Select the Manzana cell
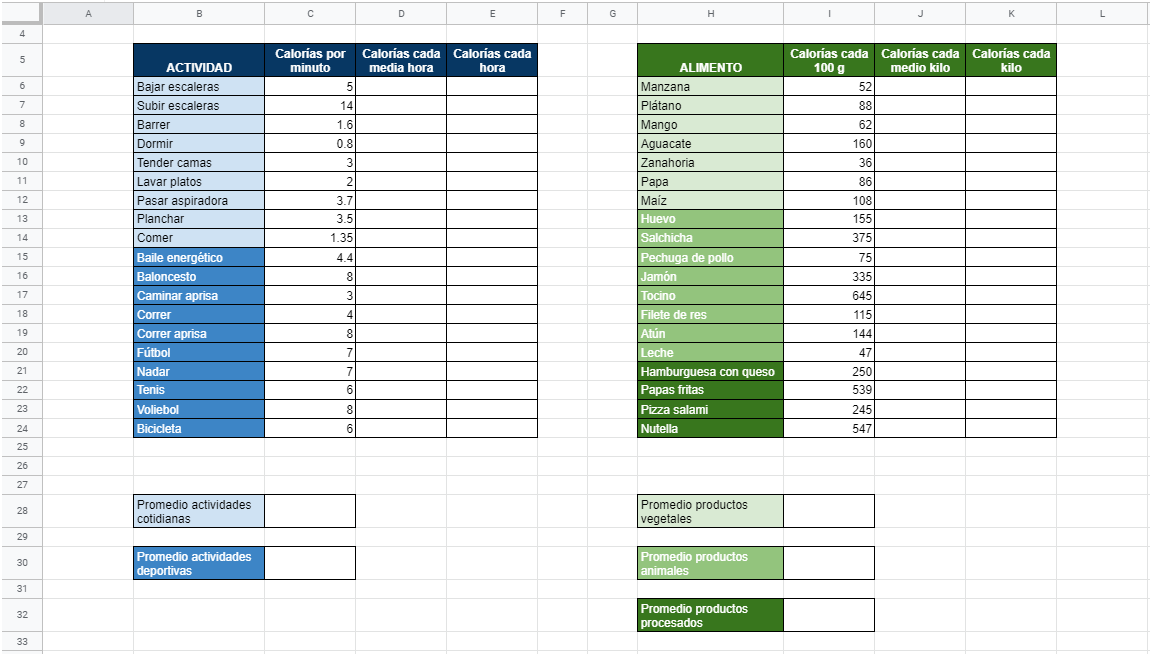The width and height of the screenshot is (1150, 654). coord(711,87)
